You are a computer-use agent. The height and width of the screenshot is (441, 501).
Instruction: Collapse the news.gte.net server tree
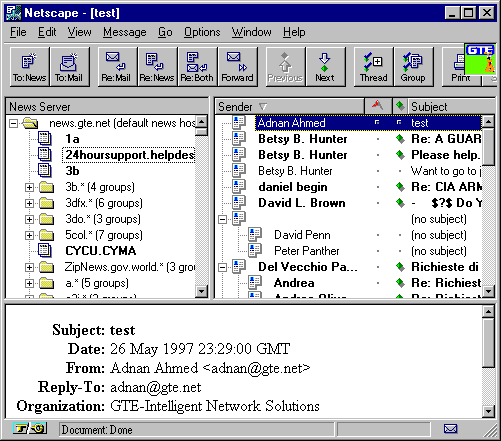point(13,124)
